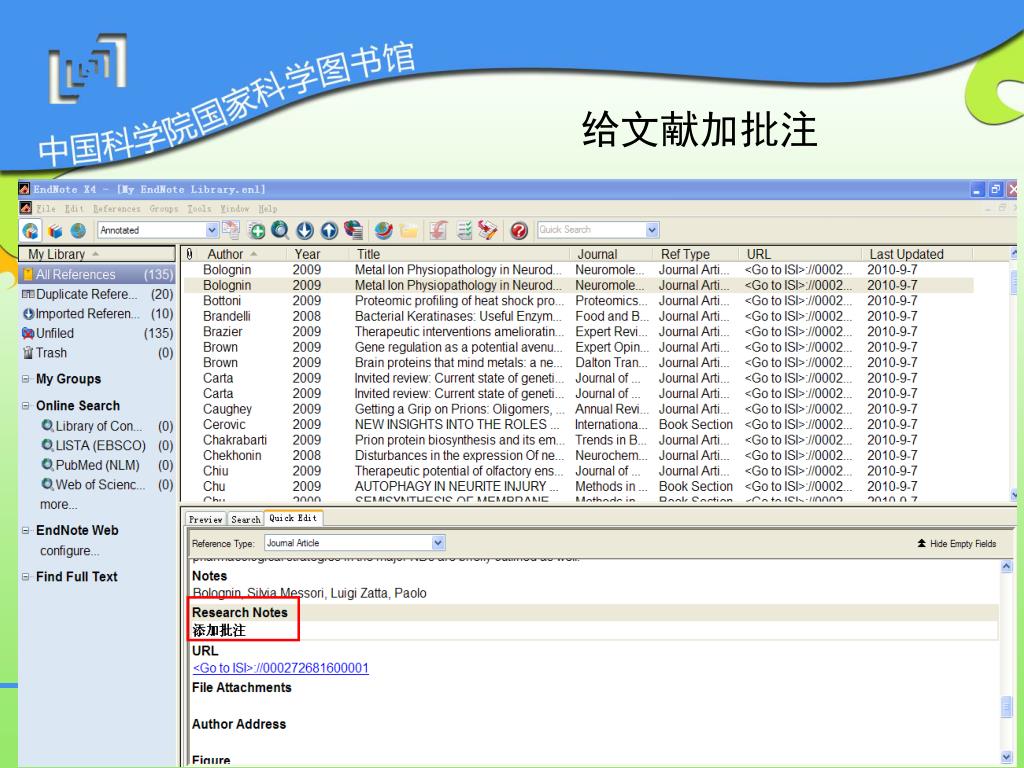Click the output style browse icon beside Annotated
The height and width of the screenshot is (768, 1024).
pos(231,230)
